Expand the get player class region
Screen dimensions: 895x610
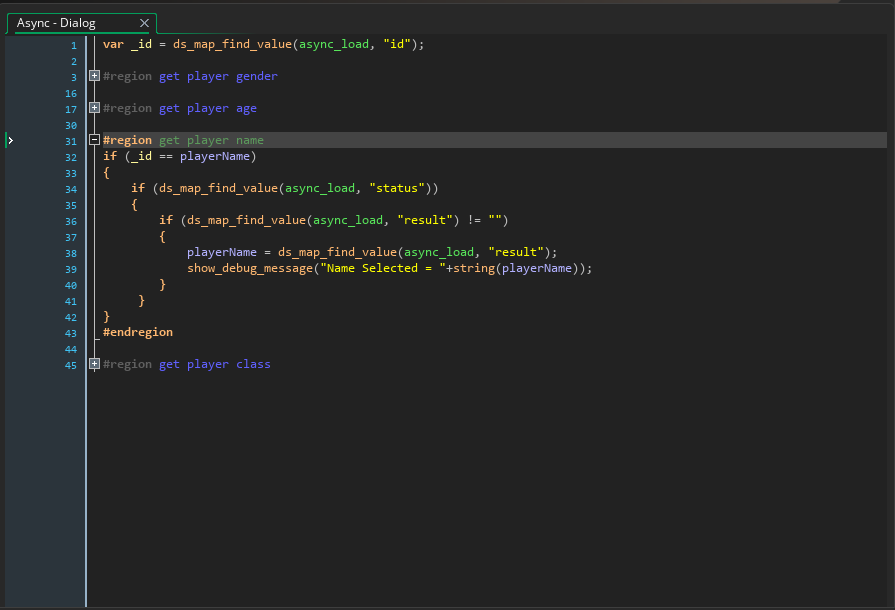pyautogui.click(x=95, y=364)
